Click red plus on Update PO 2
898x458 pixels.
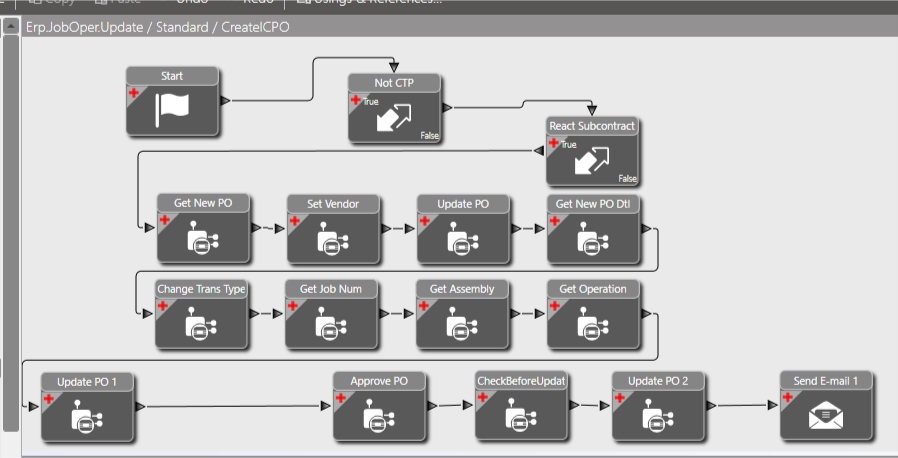(620, 398)
